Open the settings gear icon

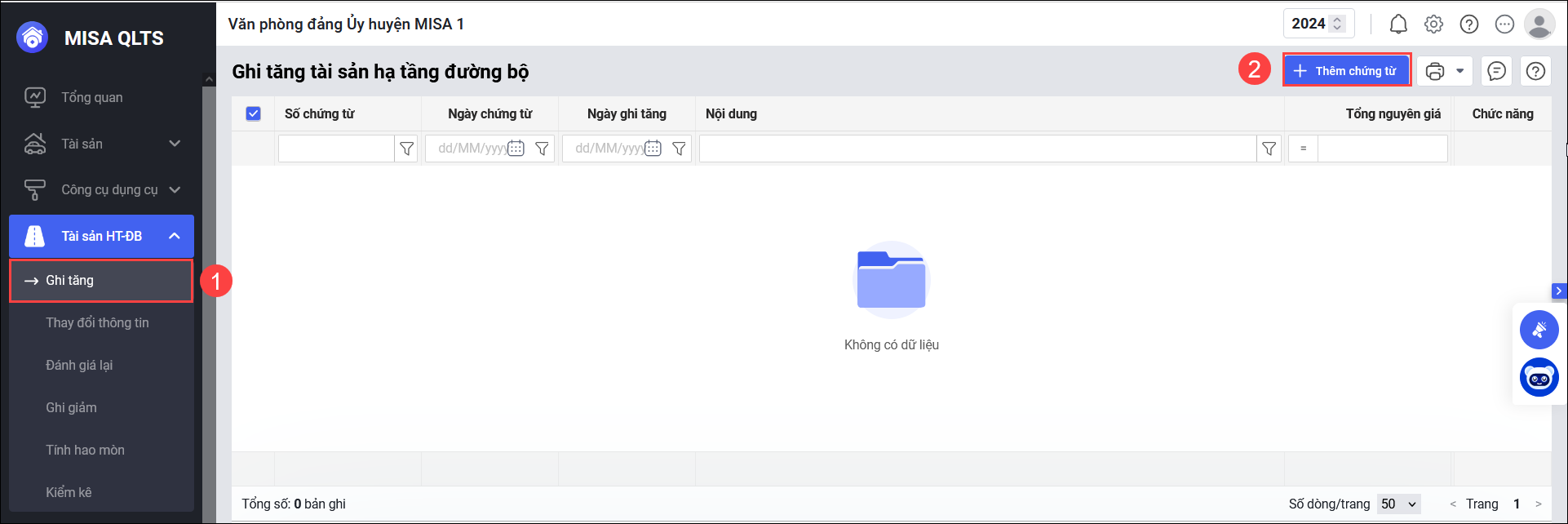pos(1433,24)
